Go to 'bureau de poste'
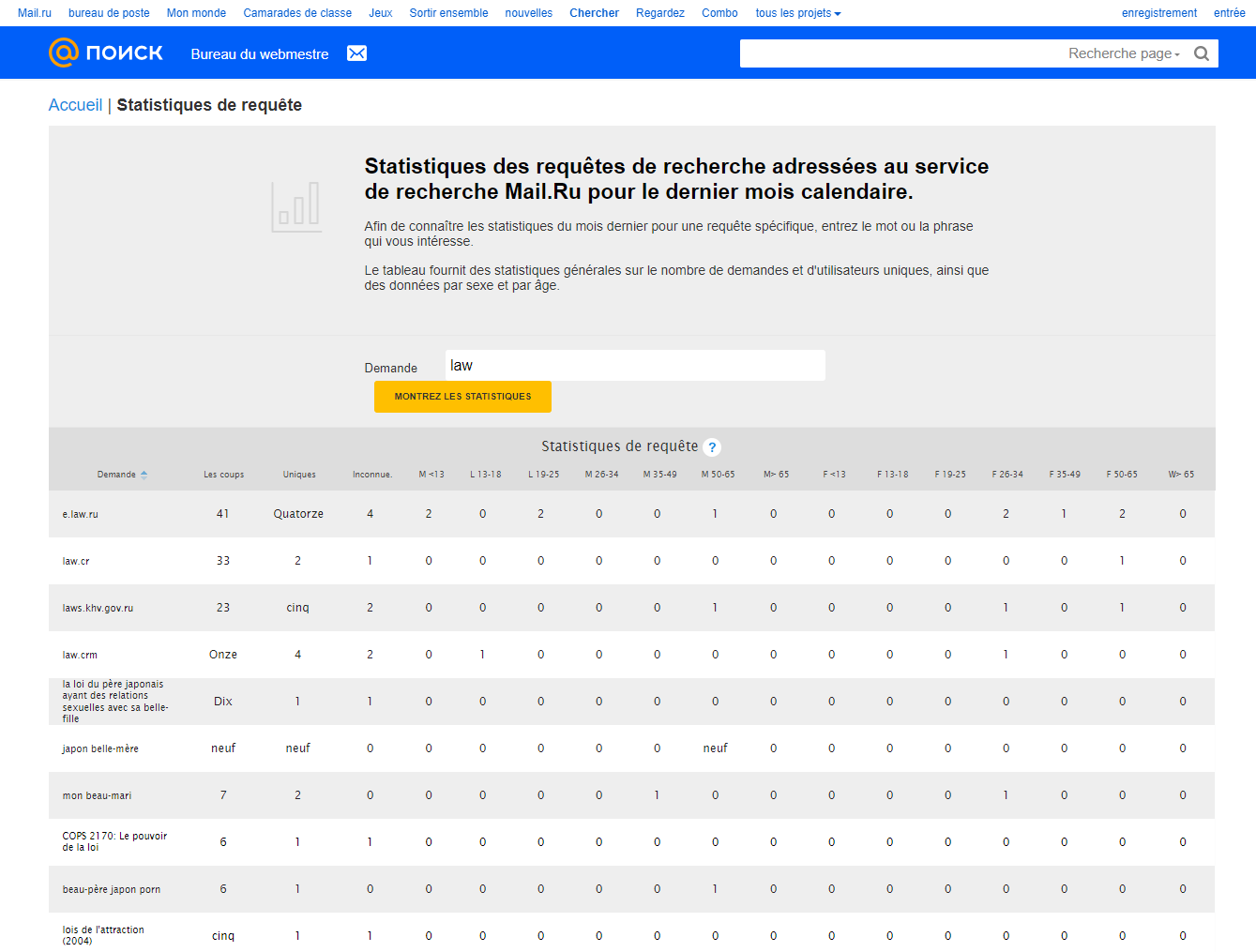Screen dimensions: 1256x952 (x=109, y=13)
